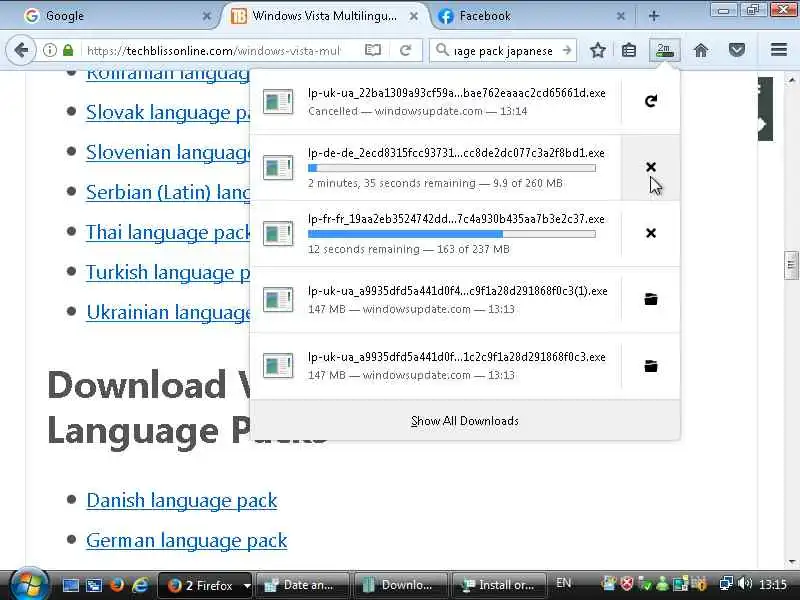Open site information via the info icon
The width and height of the screenshot is (800, 600).
(x=49, y=50)
